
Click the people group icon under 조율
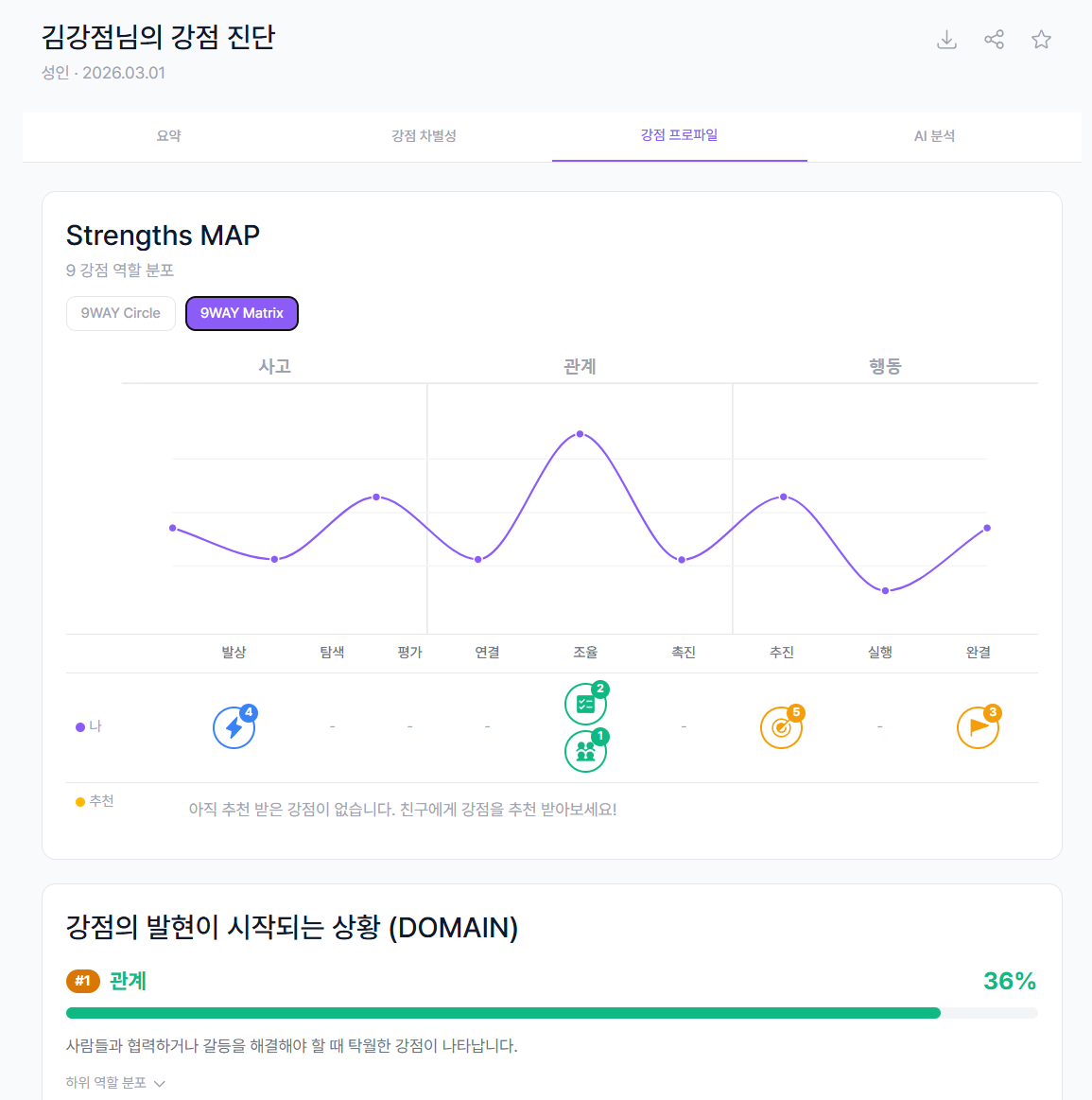pos(585,750)
